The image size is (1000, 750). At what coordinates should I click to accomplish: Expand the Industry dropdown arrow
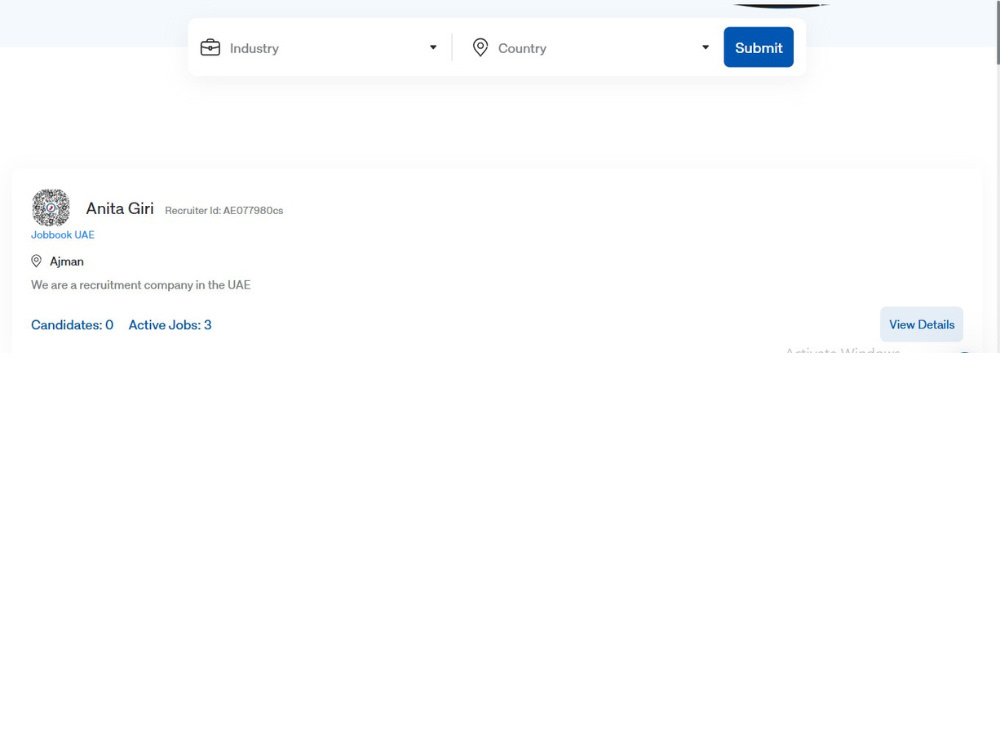[433, 47]
